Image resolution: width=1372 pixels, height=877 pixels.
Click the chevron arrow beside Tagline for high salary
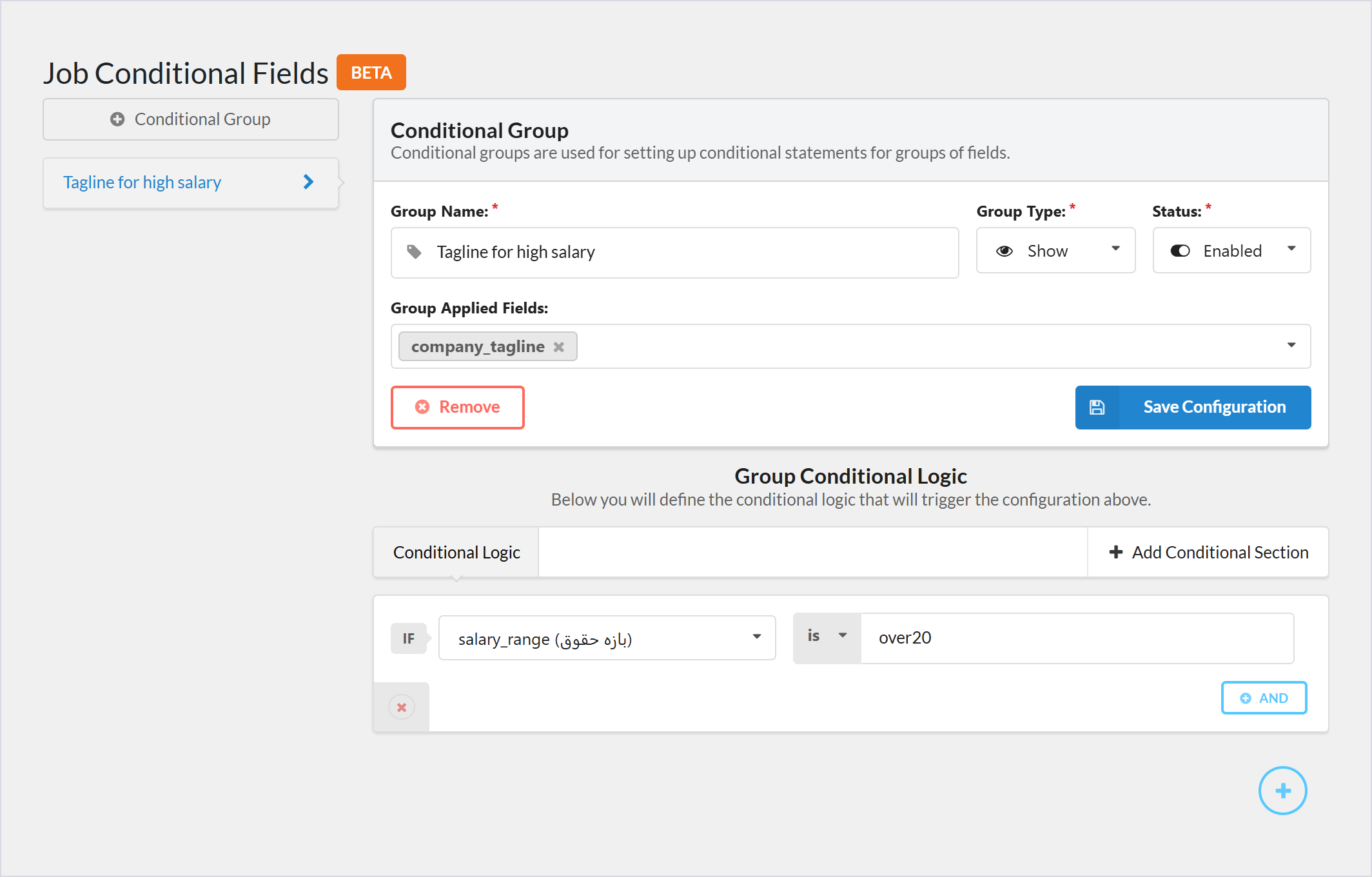pos(308,182)
